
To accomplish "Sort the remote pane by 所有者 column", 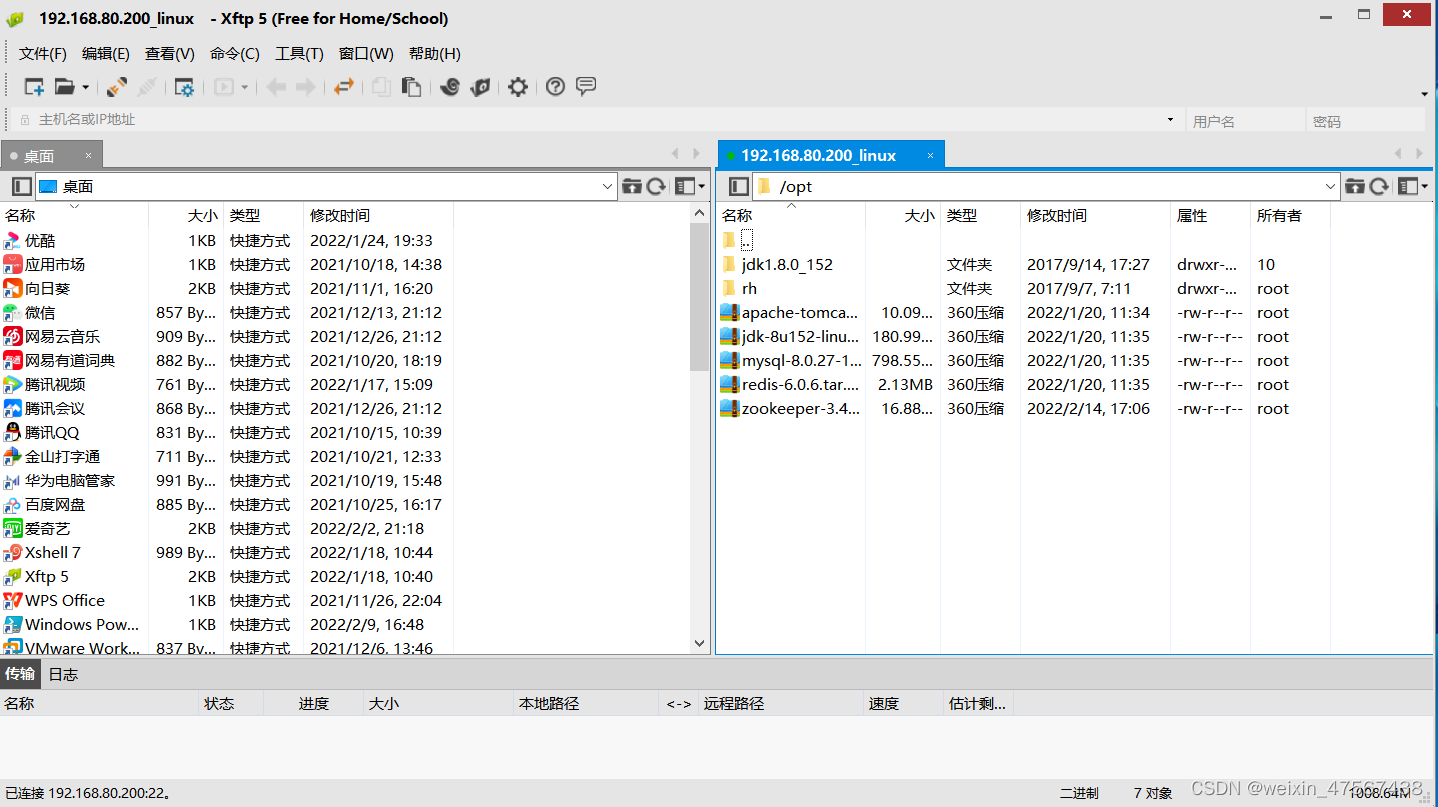I will pos(1290,215).
